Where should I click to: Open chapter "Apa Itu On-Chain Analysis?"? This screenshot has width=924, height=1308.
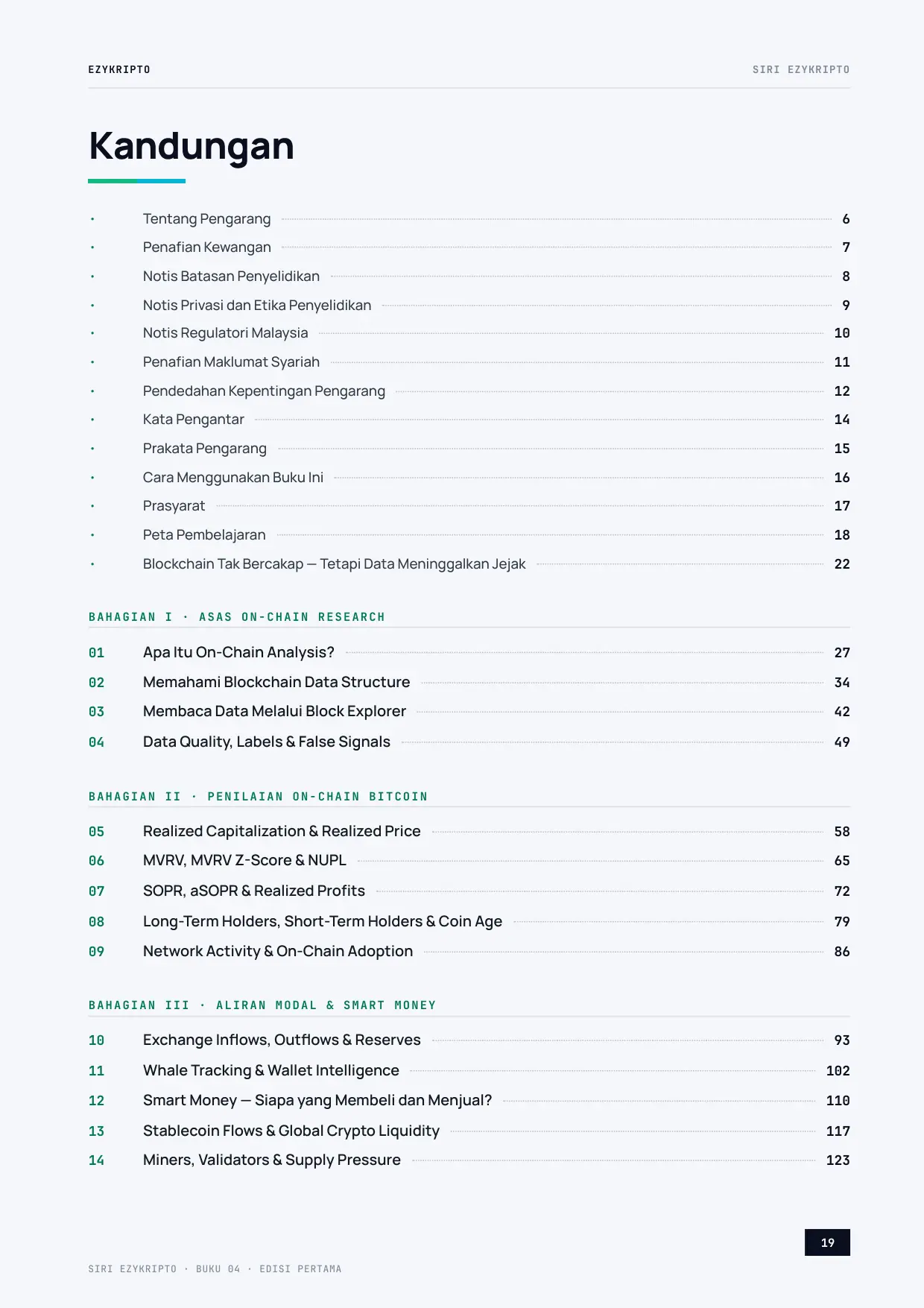(x=238, y=653)
